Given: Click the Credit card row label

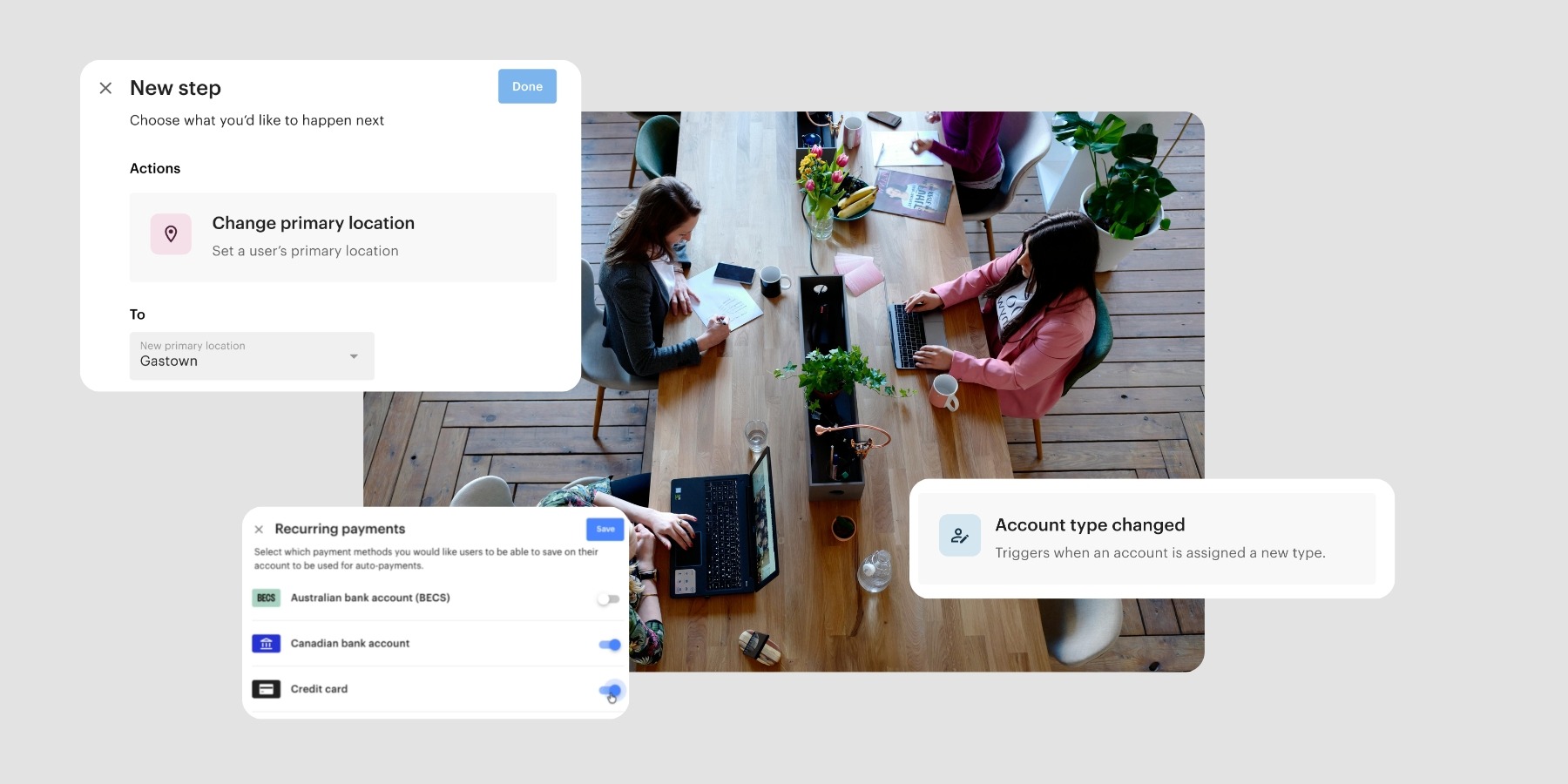Looking at the screenshot, I should (319, 689).
